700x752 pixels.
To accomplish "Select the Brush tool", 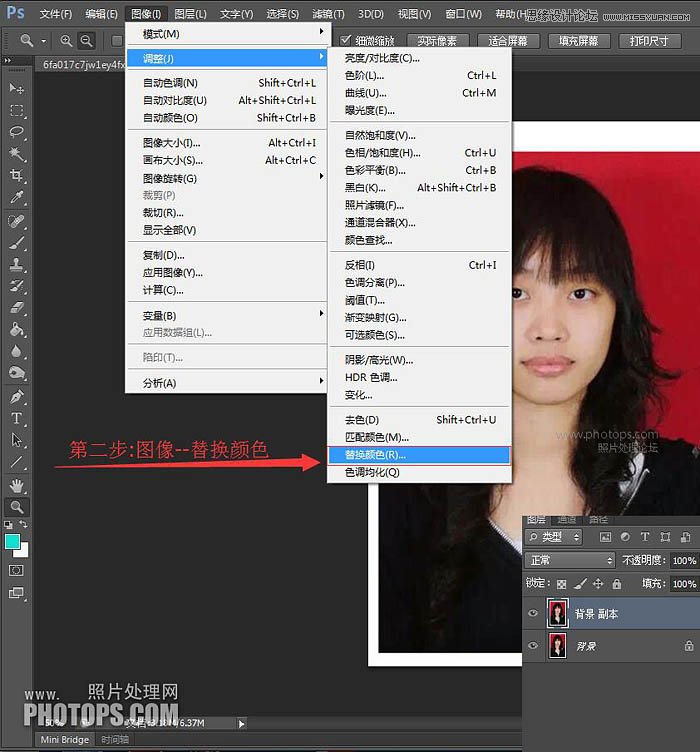I will click(x=16, y=243).
